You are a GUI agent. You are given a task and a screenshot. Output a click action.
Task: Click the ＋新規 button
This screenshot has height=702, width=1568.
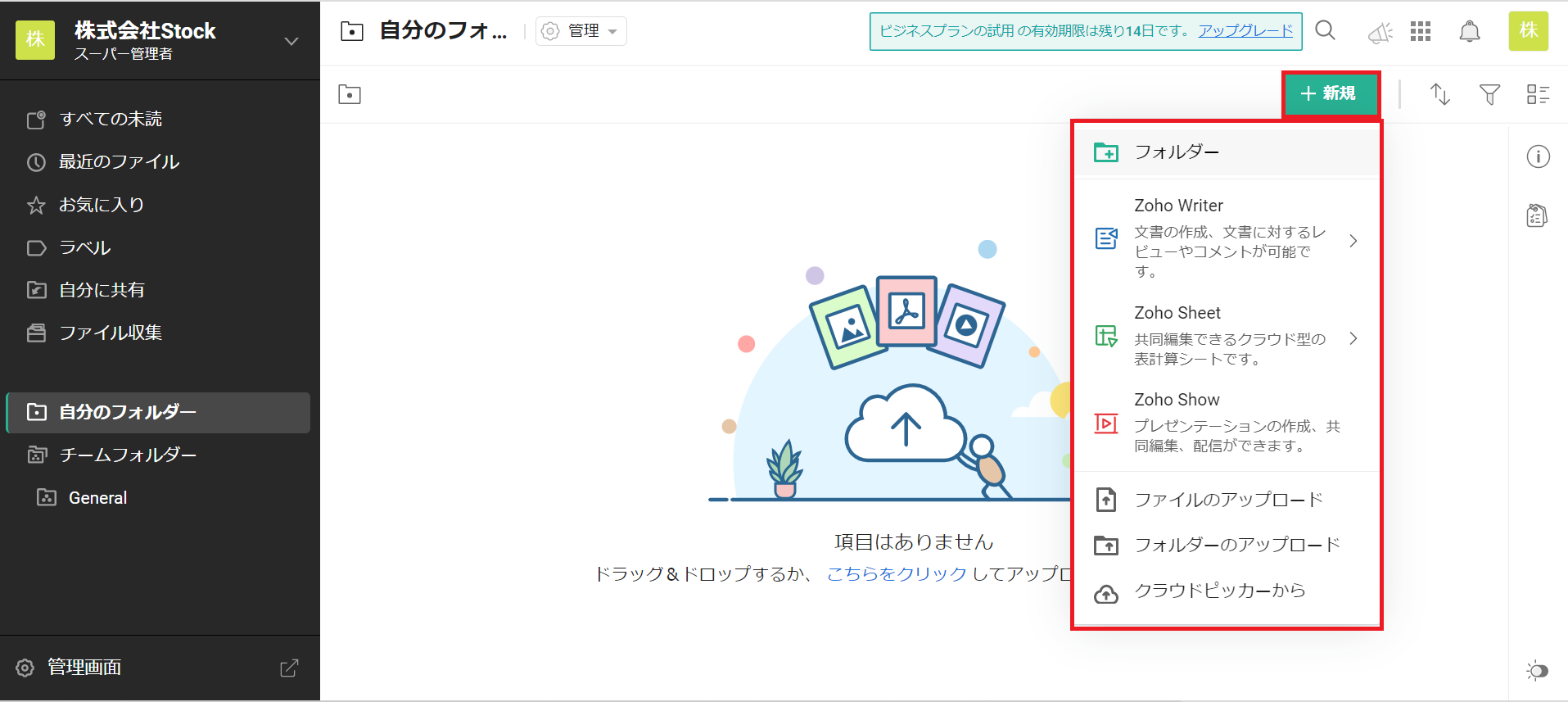tap(1330, 93)
